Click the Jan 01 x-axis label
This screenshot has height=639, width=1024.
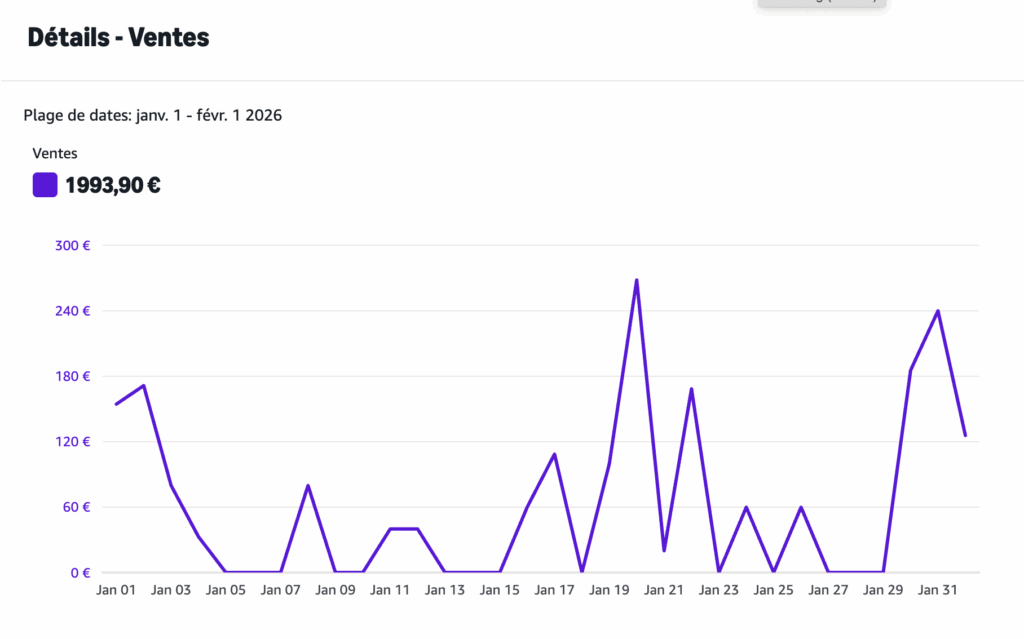(x=116, y=590)
